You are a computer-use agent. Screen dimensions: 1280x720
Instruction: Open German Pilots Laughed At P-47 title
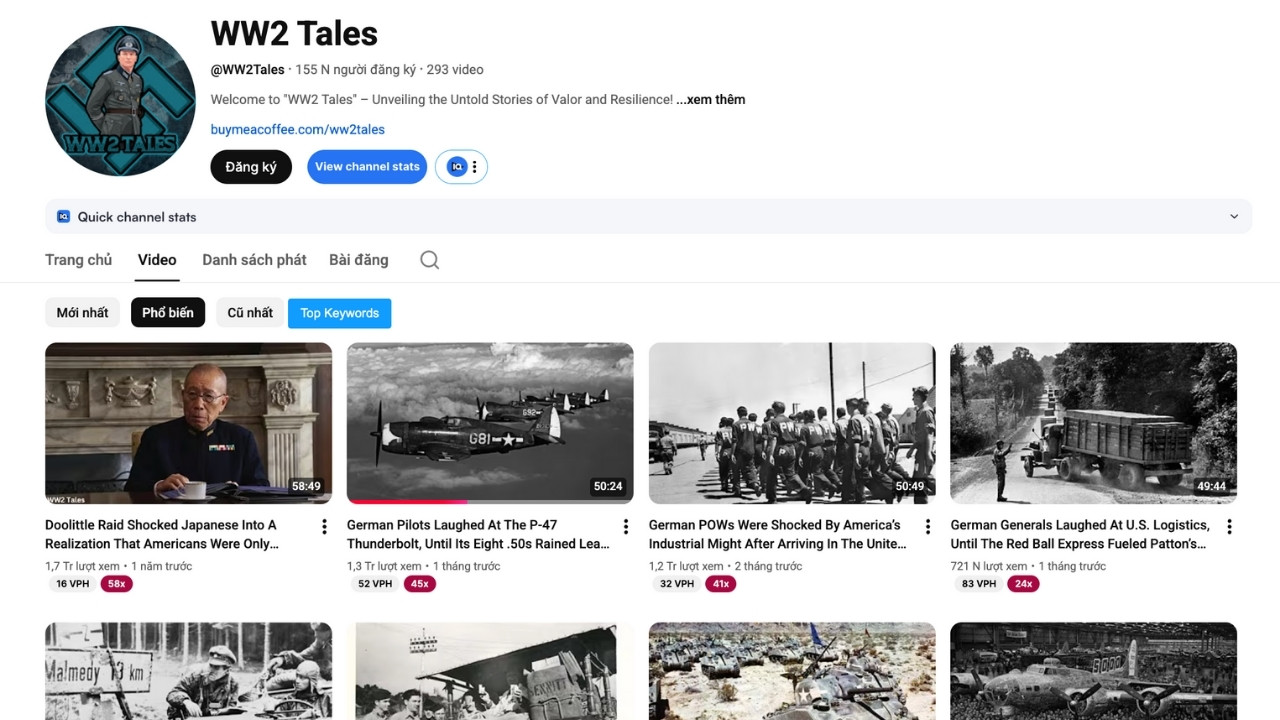tap(478, 534)
